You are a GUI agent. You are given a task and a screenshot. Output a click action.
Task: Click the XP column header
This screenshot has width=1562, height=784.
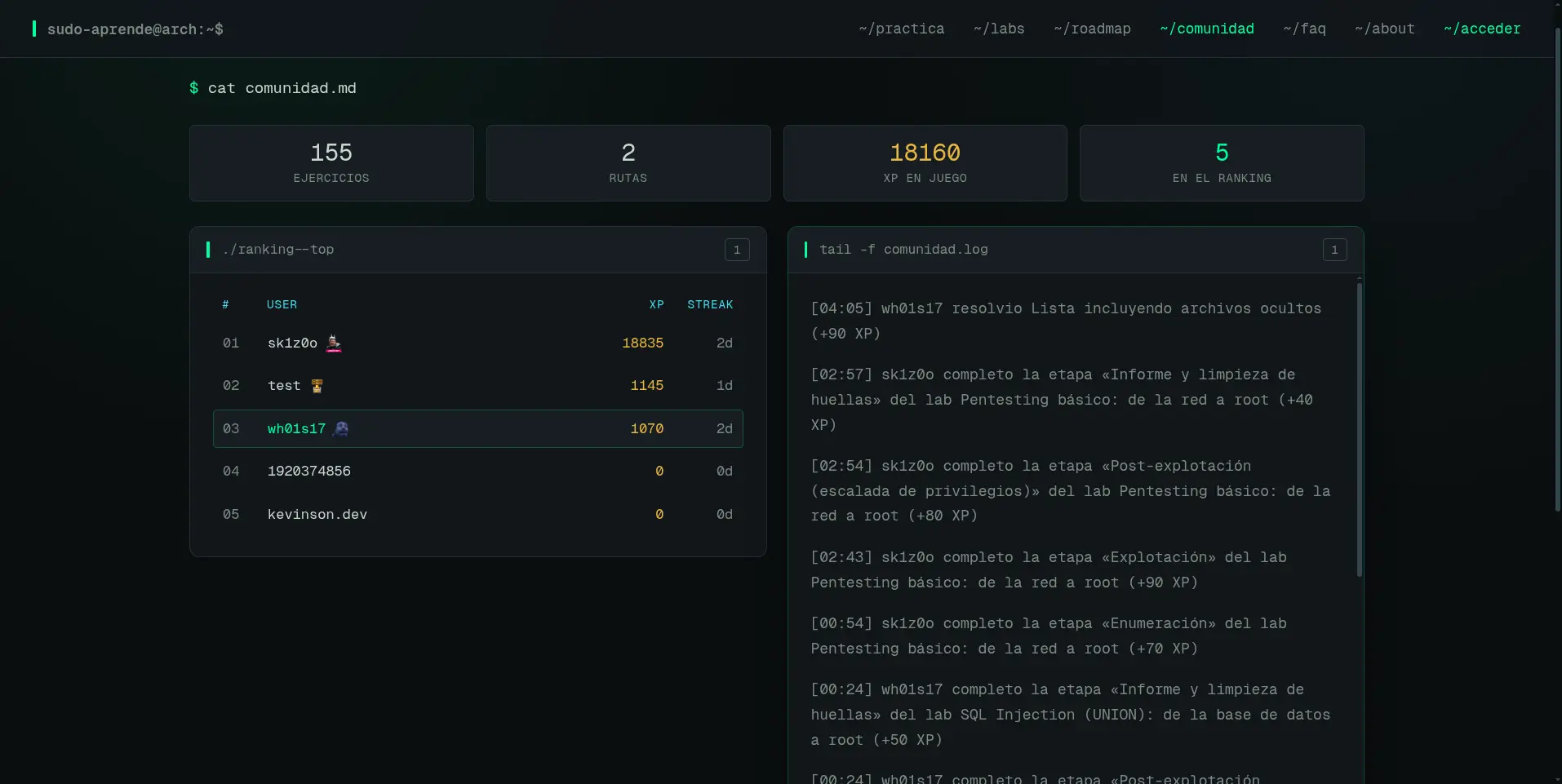657,304
